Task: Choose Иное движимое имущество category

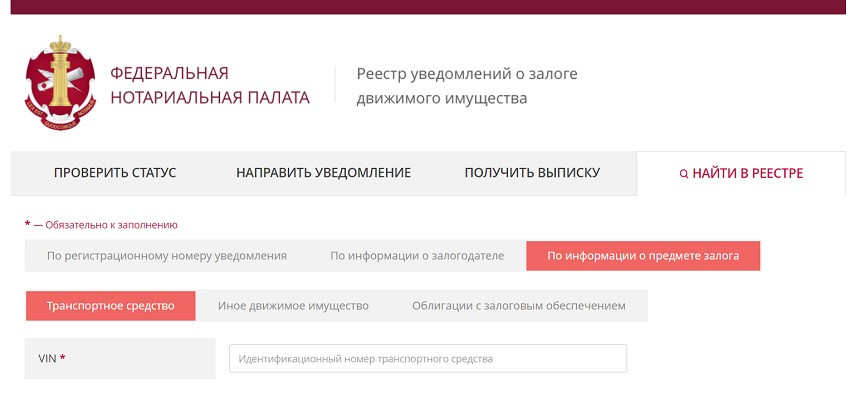Action: (x=293, y=306)
